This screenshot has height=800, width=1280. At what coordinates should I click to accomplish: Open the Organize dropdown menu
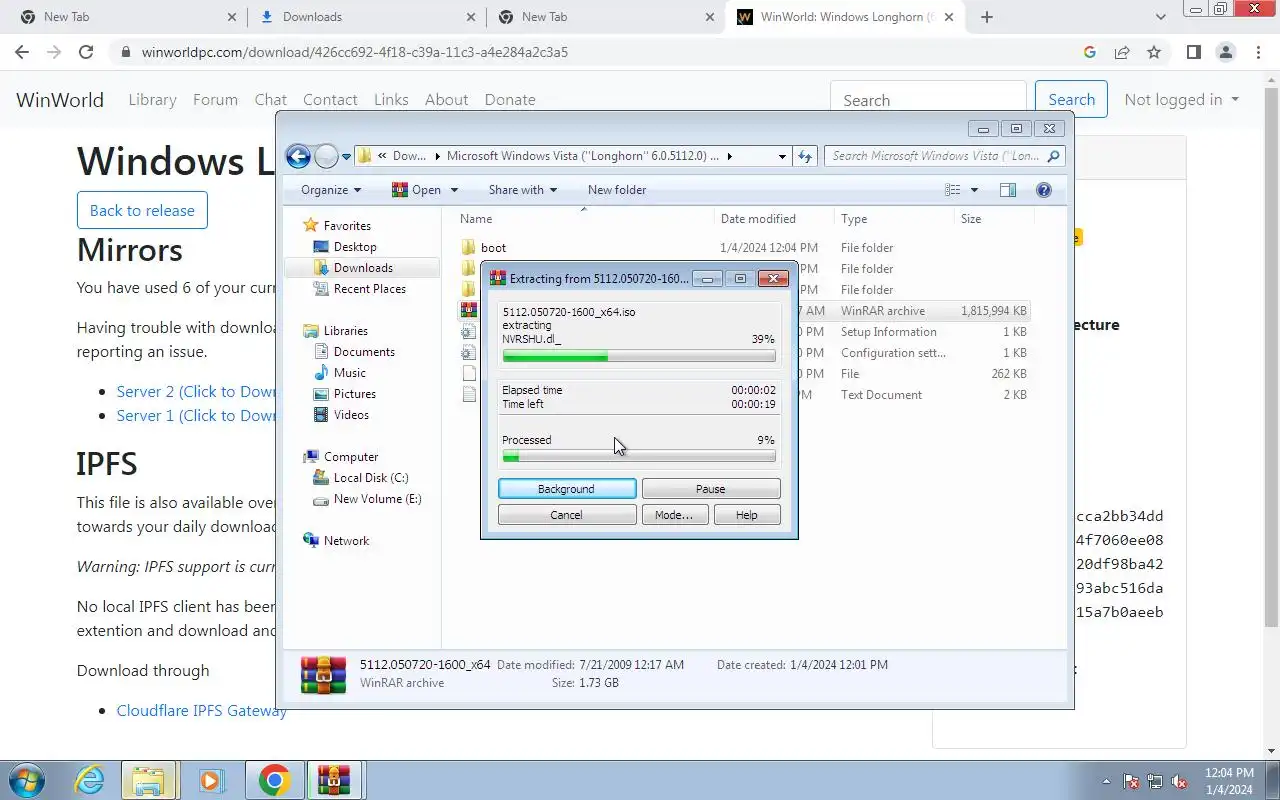pyautogui.click(x=331, y=190)
